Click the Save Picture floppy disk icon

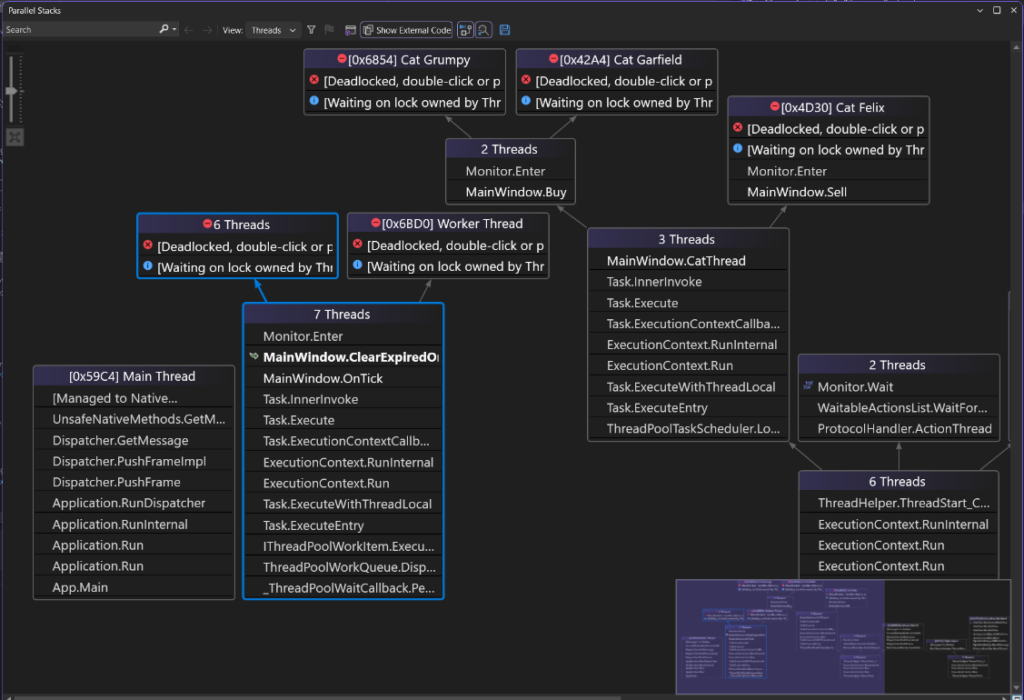(x=504, y=29)
